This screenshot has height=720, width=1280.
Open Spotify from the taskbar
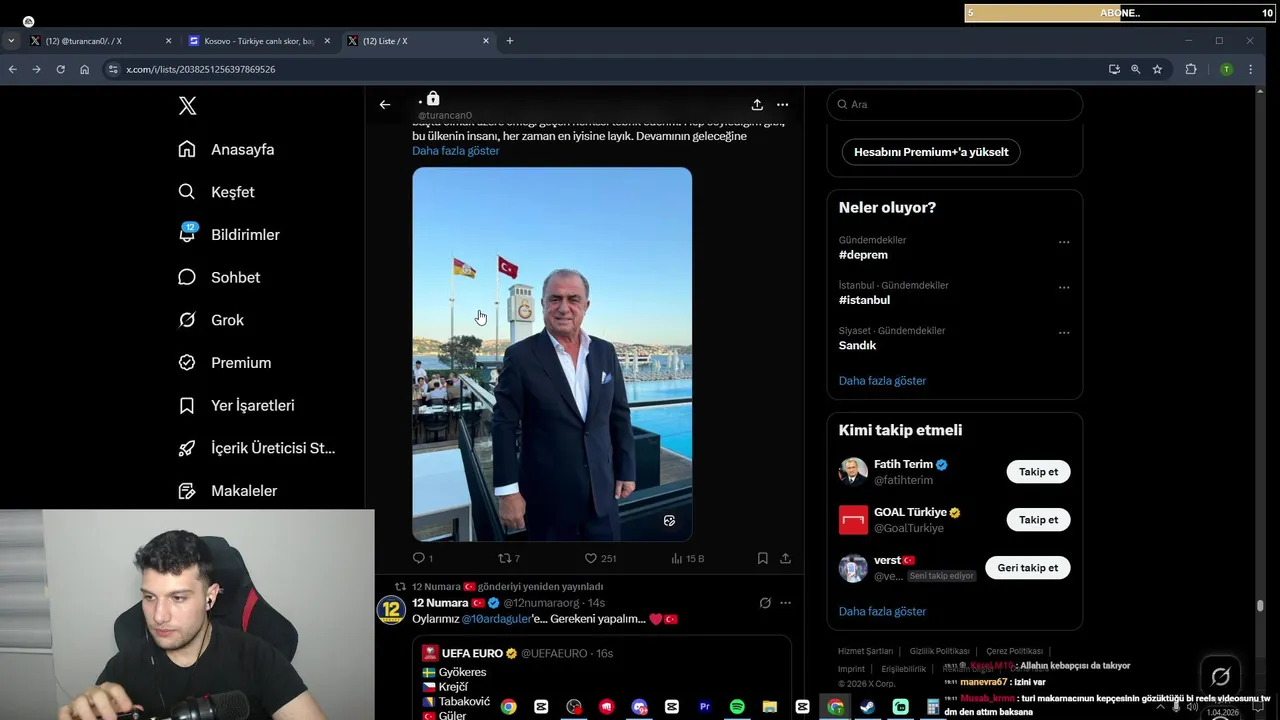point(737,707)
